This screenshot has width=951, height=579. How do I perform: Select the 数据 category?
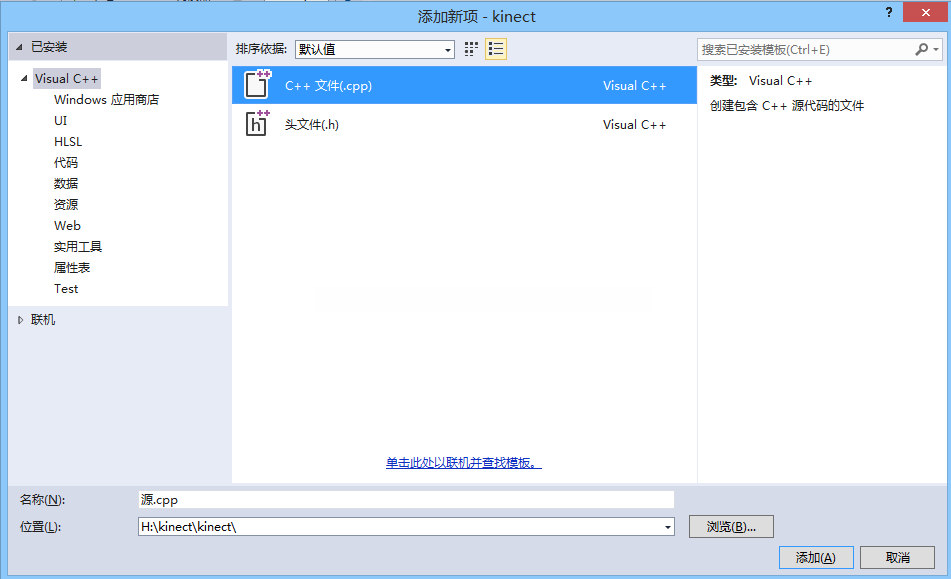[66, 183]
